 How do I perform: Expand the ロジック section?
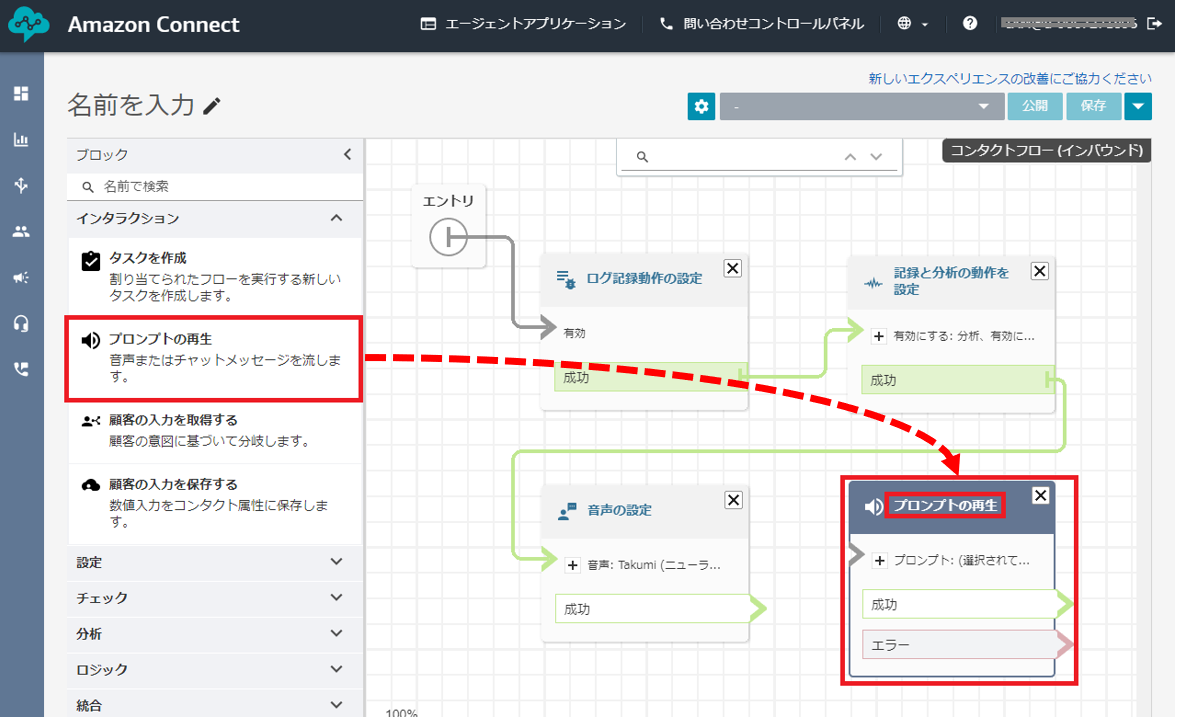pos(215,670)
